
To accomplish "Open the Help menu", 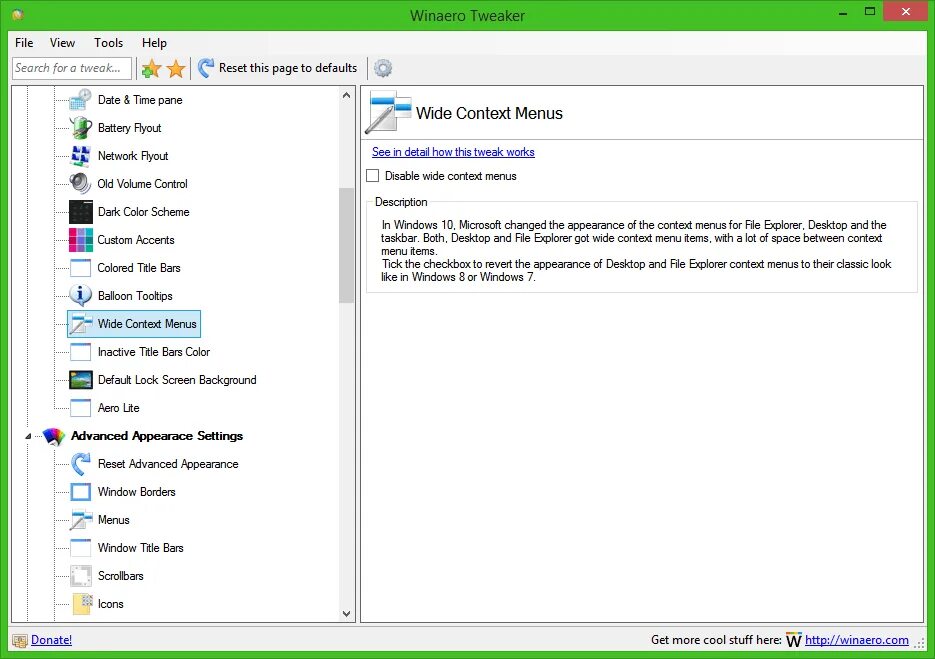I will click(154, 43).
